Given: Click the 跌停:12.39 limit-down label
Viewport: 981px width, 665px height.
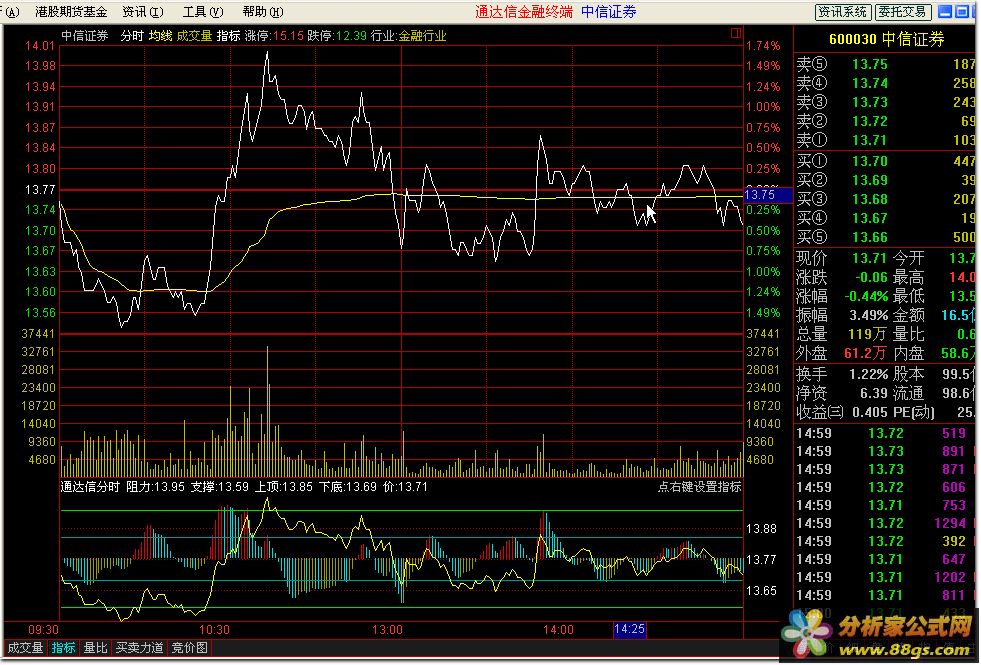Looking at the screenshot, I should 337,36.
